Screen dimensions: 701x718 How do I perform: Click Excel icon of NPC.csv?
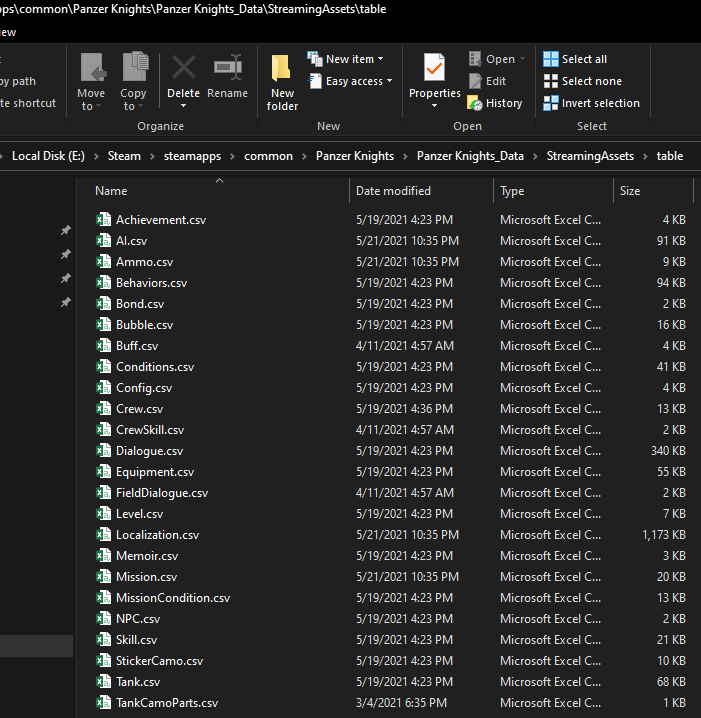[103, 618]
